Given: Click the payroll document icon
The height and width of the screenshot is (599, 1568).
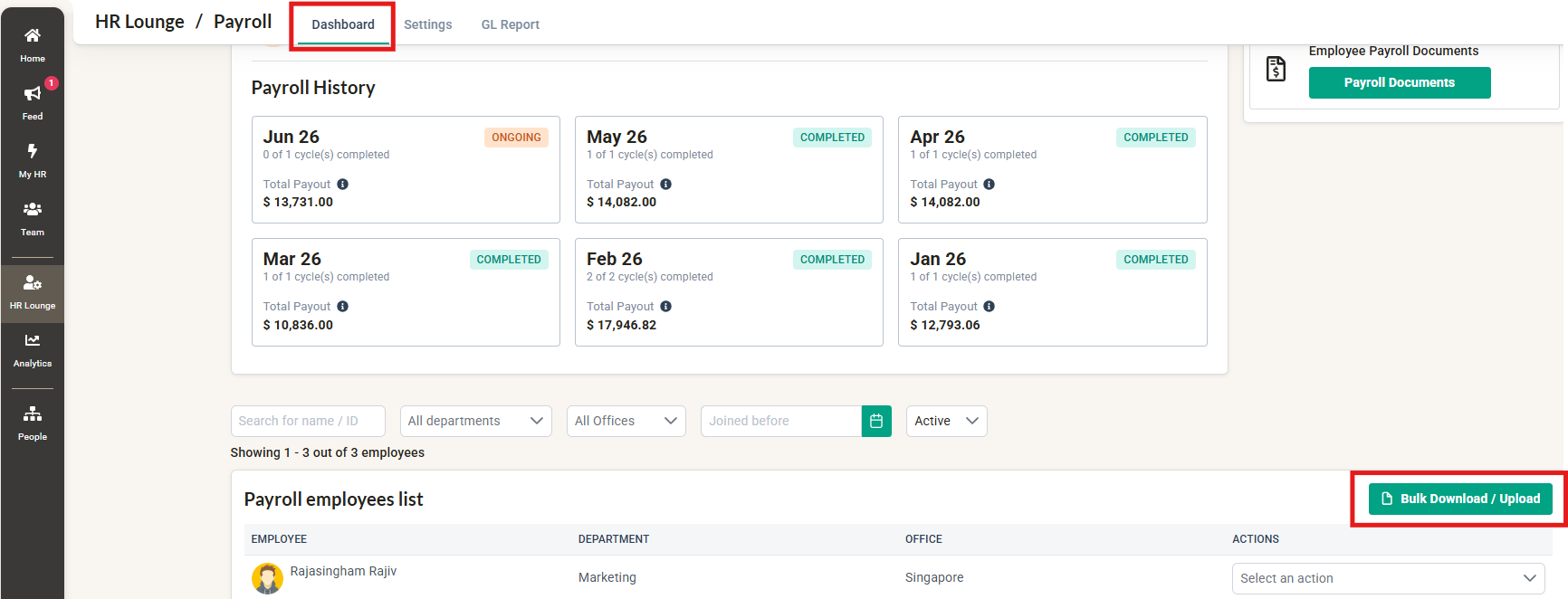Looking at the screenshot, I should pos(1276,68).
